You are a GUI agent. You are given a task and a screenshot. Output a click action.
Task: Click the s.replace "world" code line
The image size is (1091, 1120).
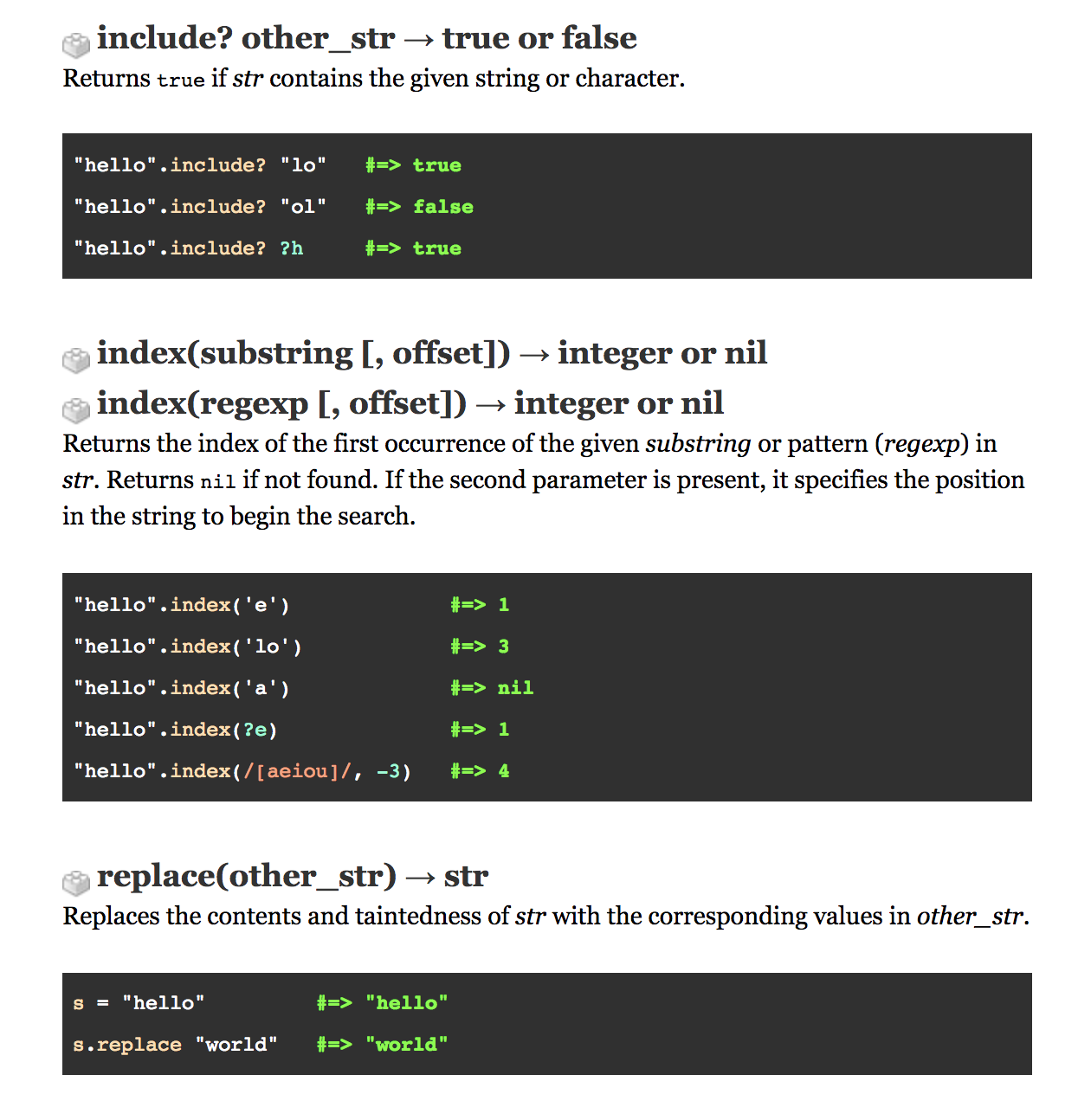pyautogui.click(x=175, y=1045)
